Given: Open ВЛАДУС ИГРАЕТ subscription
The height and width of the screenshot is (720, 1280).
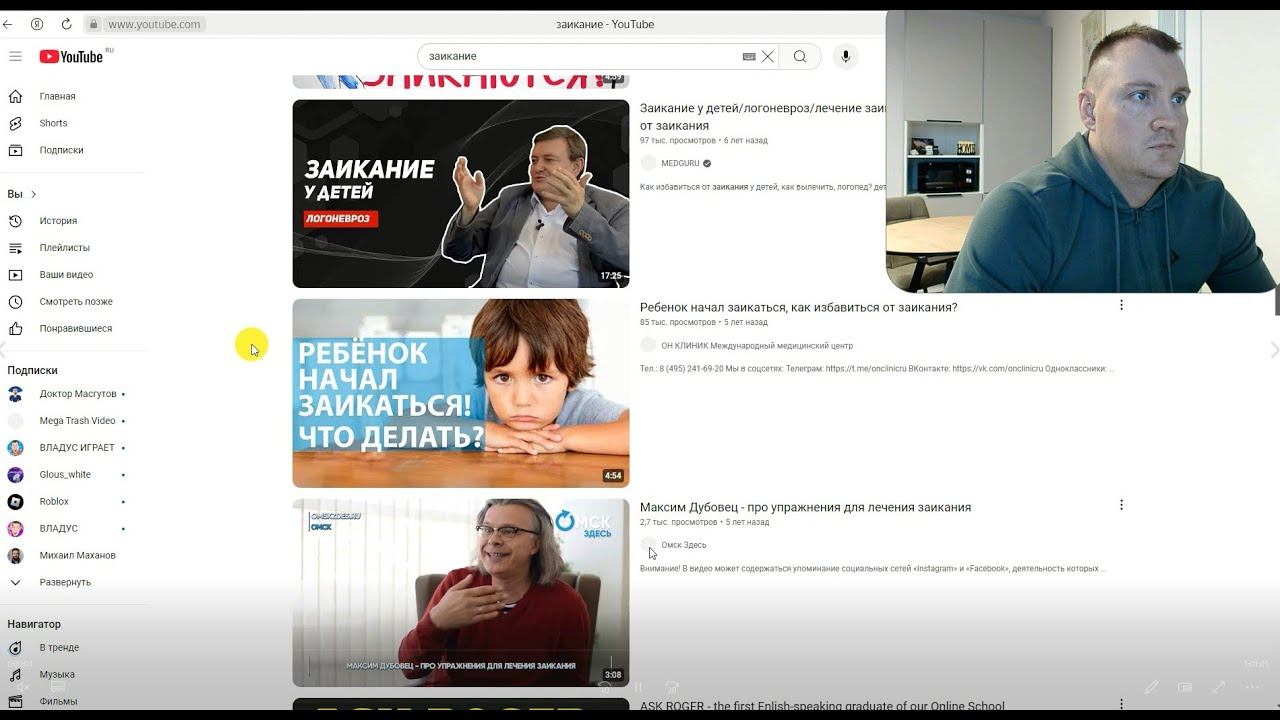Looking at the screenshot, I should pos(77,448).
